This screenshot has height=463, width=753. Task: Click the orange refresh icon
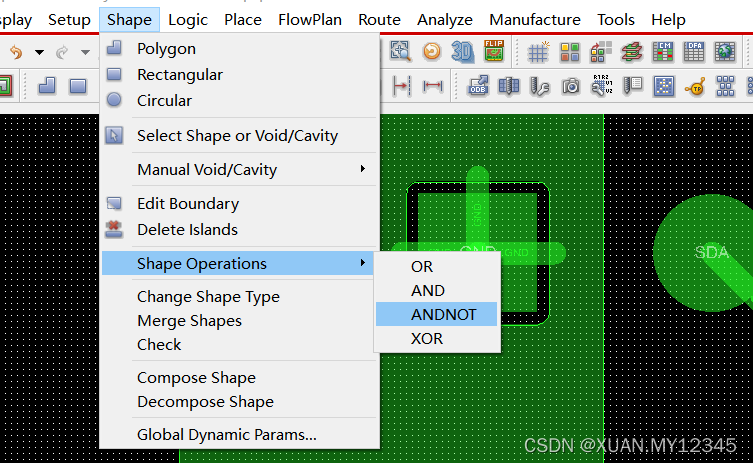pos(431,51)
